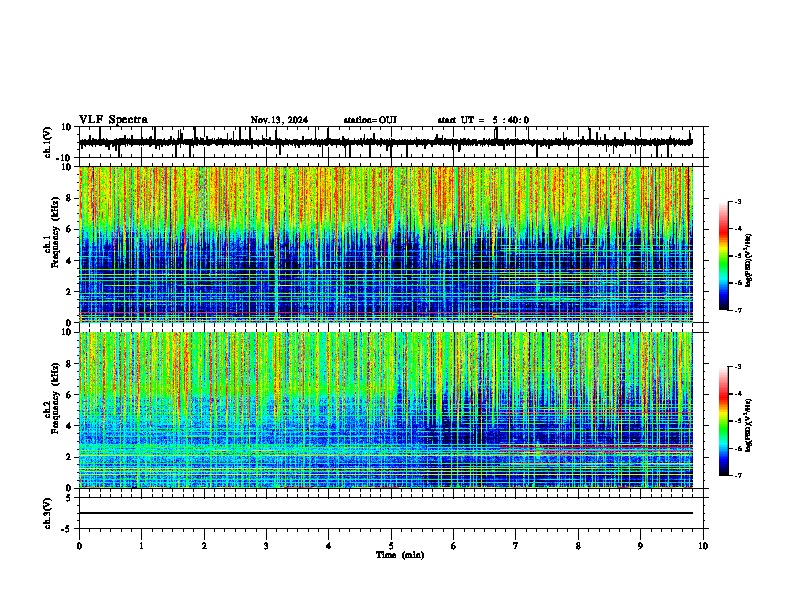Click the "4" kHz tick on ch.2 frequency axis

(x=69, y=426)
